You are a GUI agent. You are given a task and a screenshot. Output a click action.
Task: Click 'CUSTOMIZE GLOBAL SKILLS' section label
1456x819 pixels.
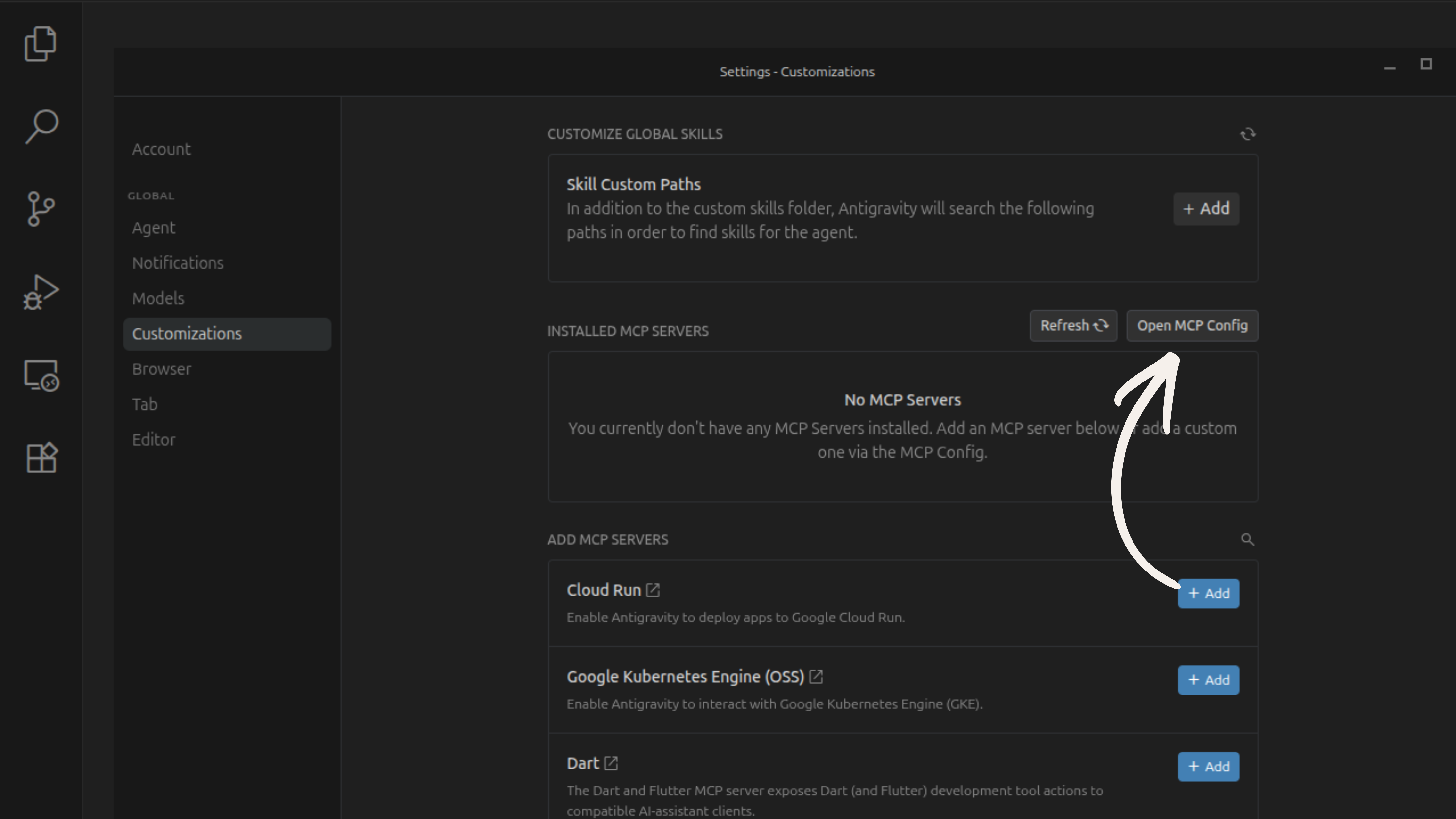pos(635,134)
